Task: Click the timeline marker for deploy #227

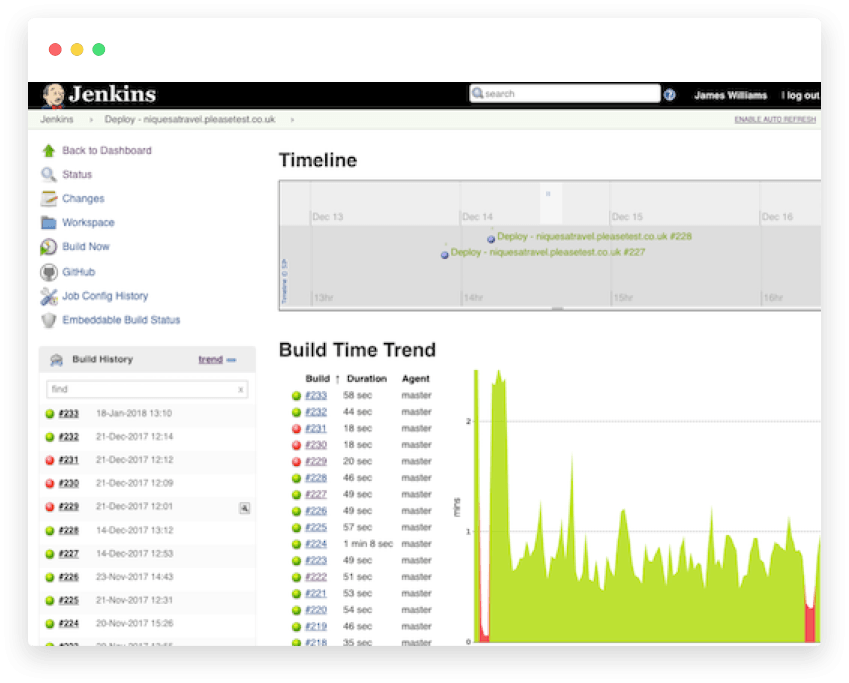Action: 445,255
